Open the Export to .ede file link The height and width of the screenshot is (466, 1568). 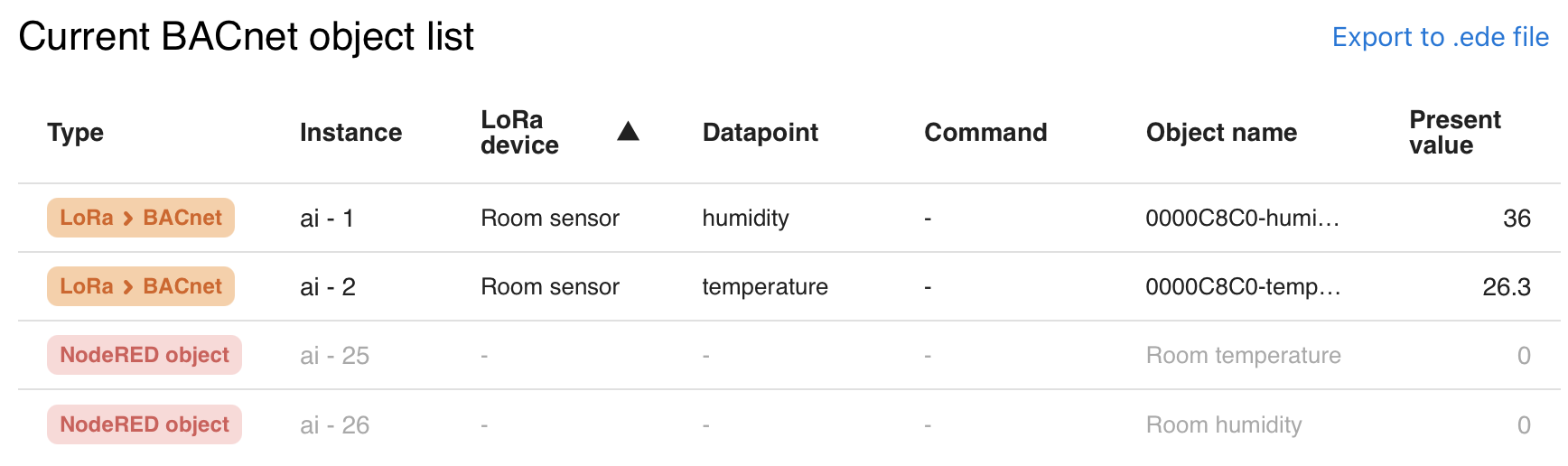click(1440, 37)
